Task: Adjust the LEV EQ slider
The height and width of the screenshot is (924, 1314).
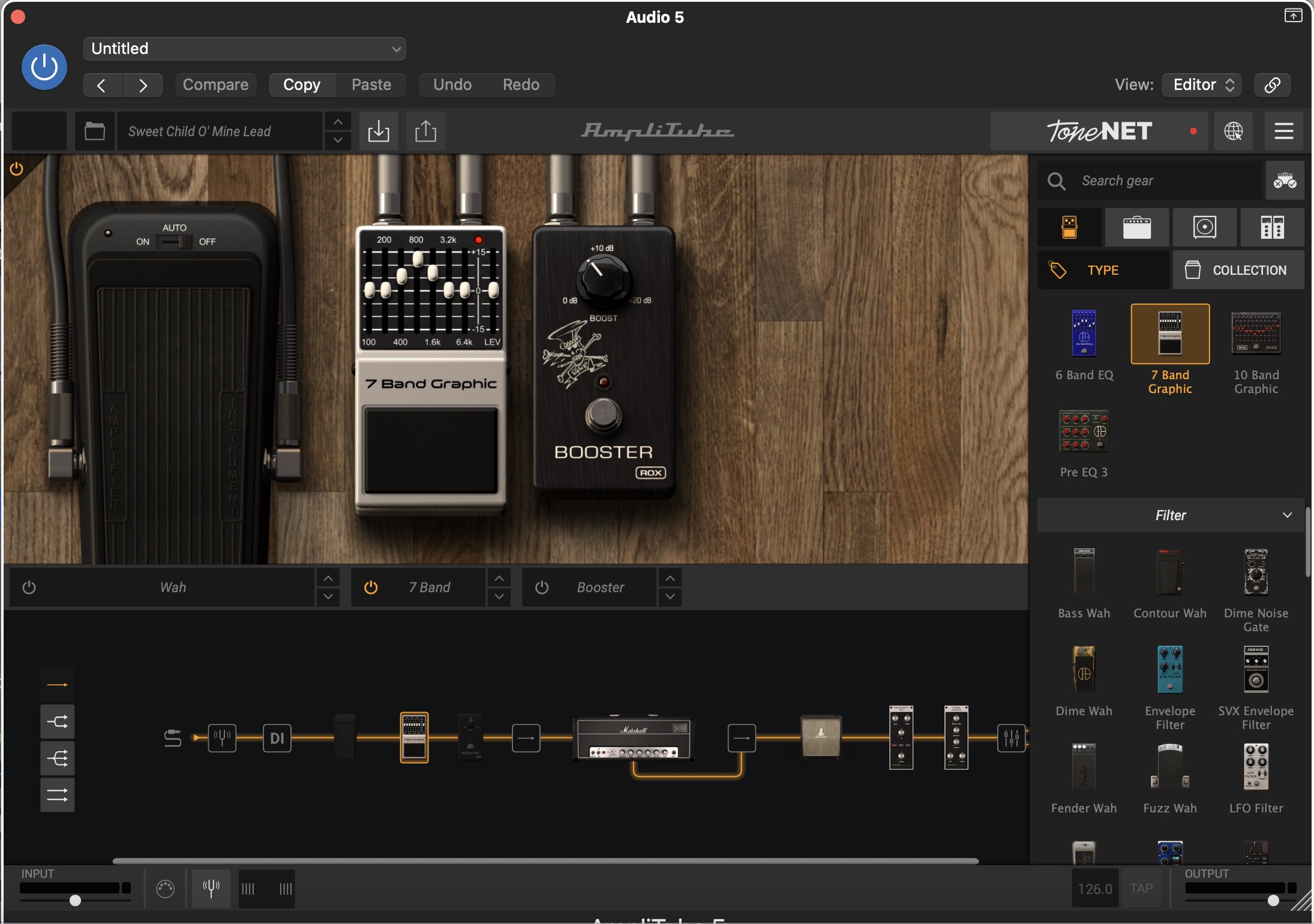Action: (x=493, y=289)
